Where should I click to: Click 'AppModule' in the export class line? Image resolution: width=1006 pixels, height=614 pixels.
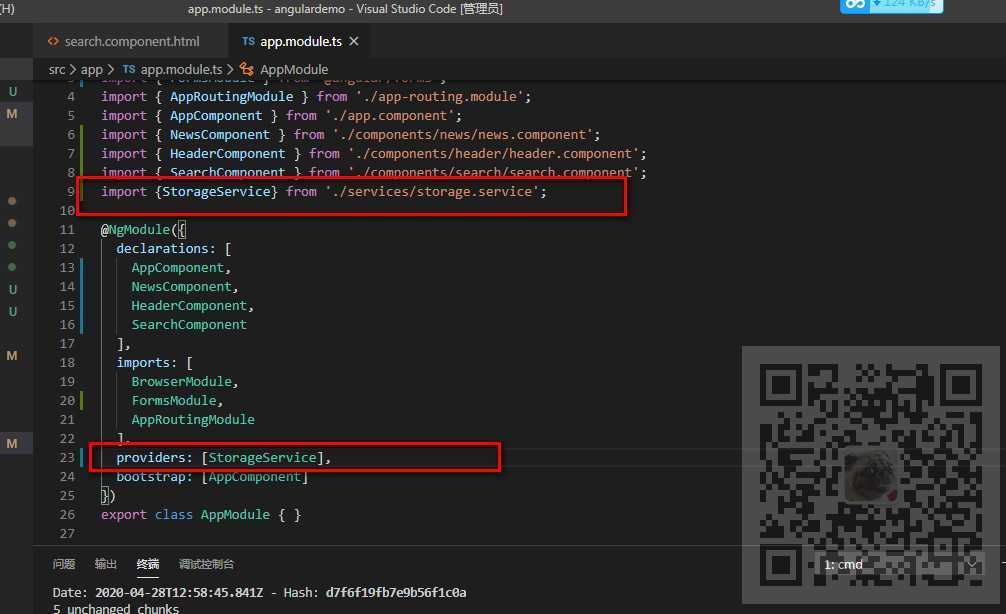coord(235,515)
